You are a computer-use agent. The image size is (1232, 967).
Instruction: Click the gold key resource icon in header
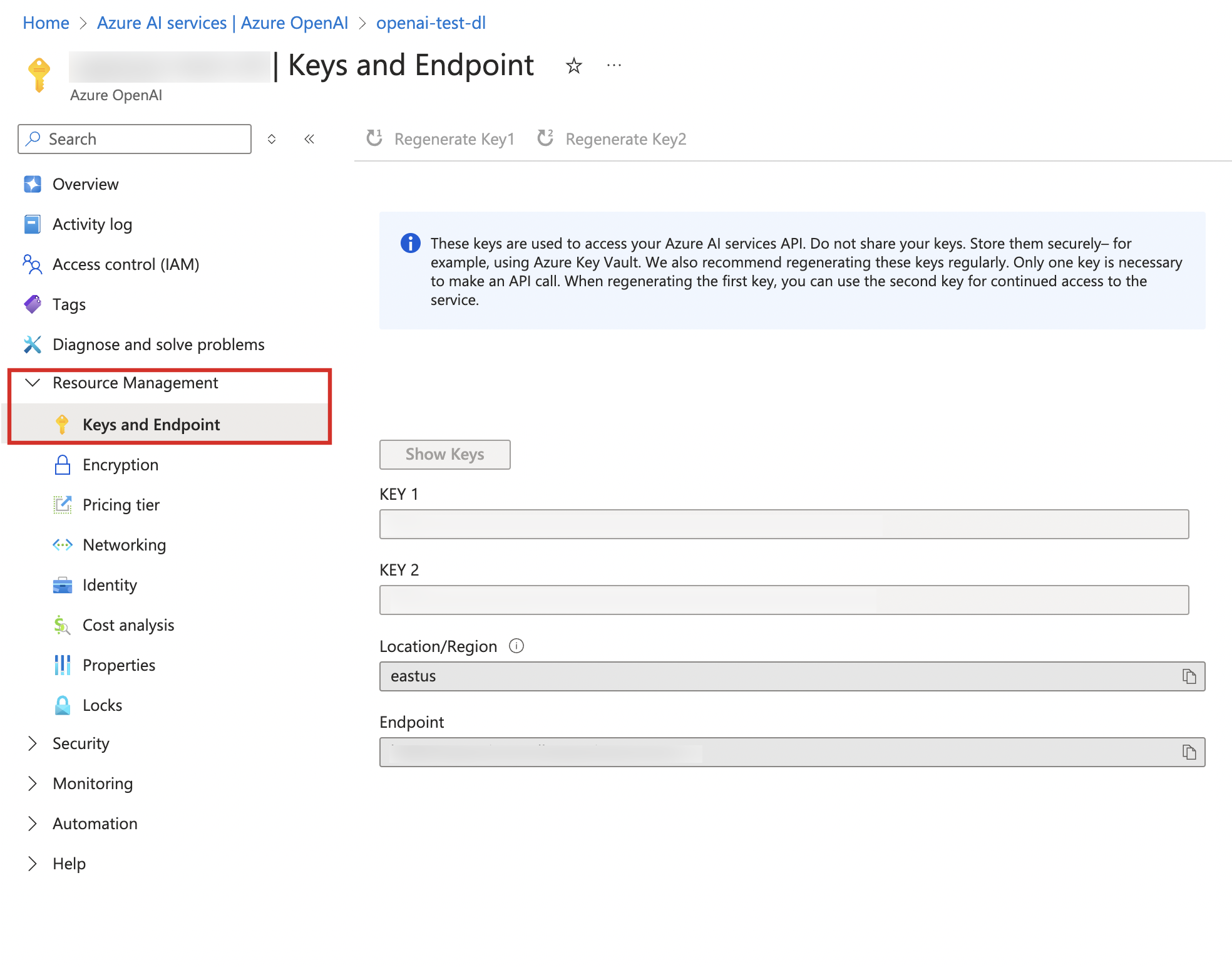point(39,75)
